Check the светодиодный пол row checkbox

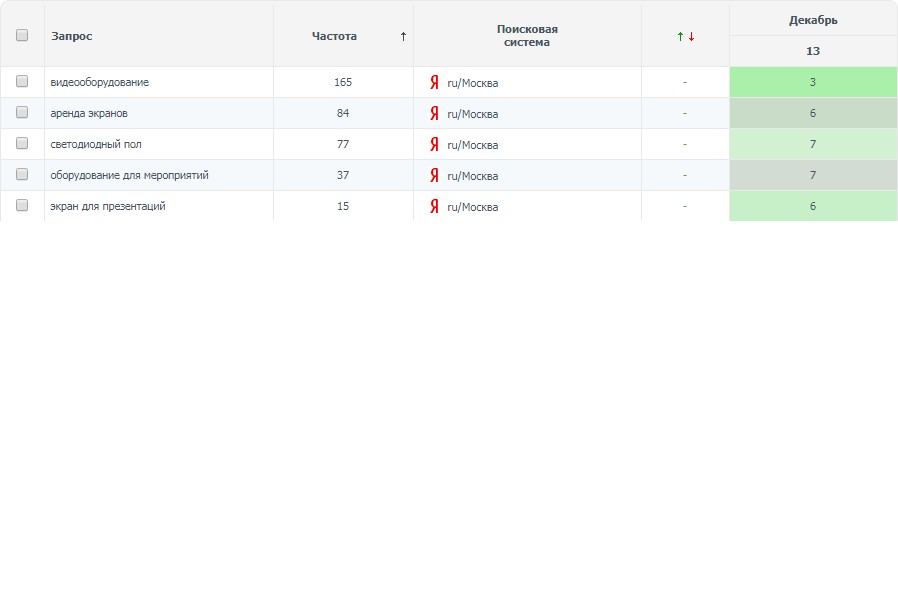[x=22, y=144]
